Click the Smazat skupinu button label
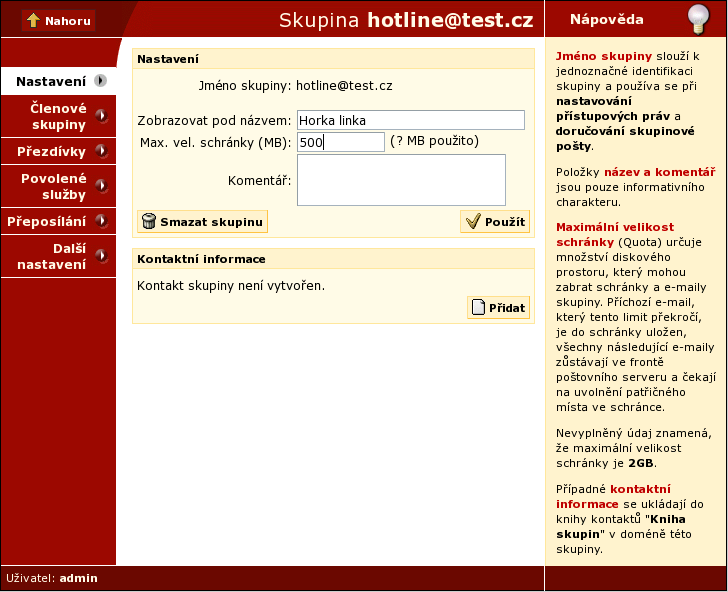Viewport: 728px width, 592px height. pos(211,222)
